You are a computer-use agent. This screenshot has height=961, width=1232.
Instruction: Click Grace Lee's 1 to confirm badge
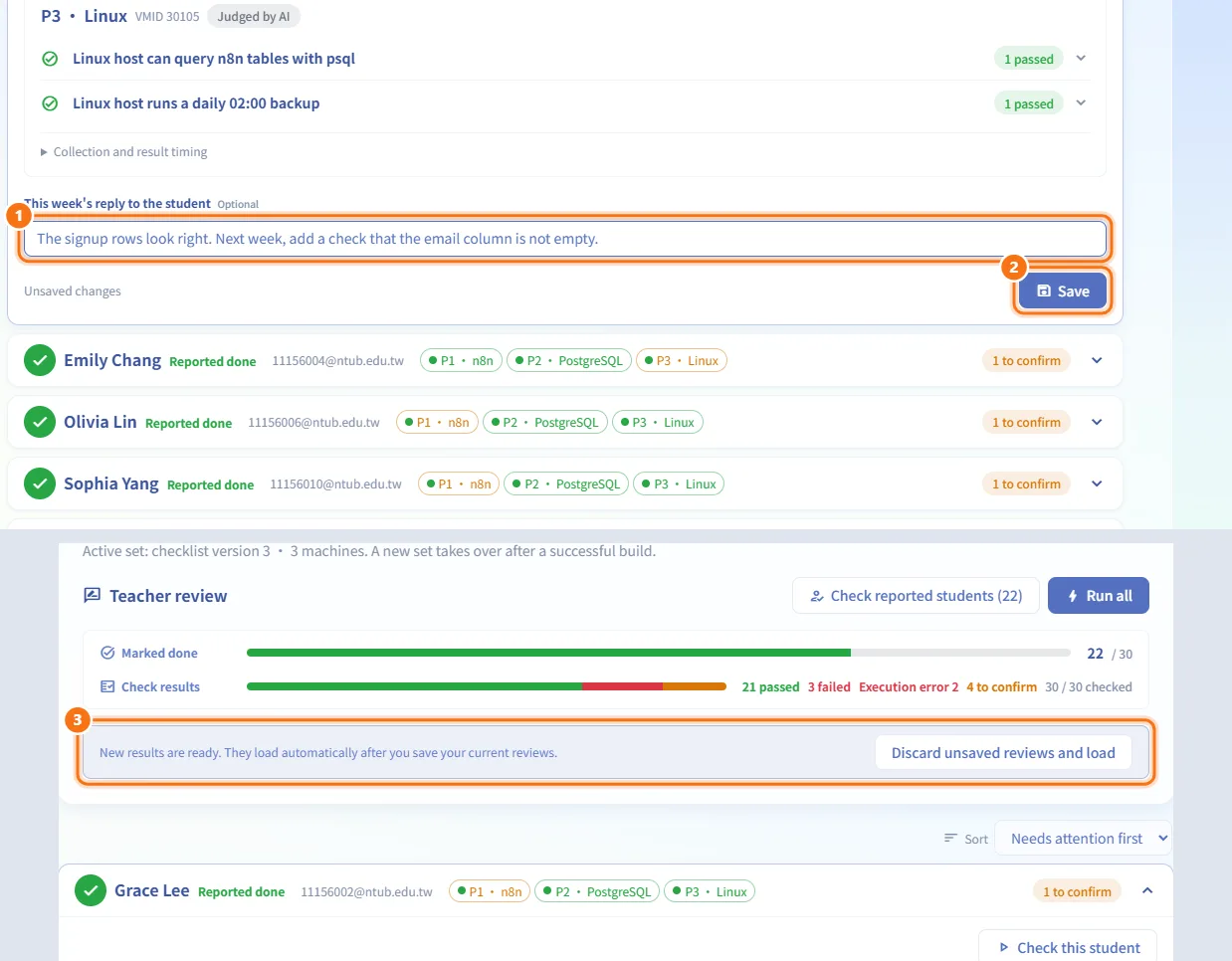click(x=1077, y=891)
